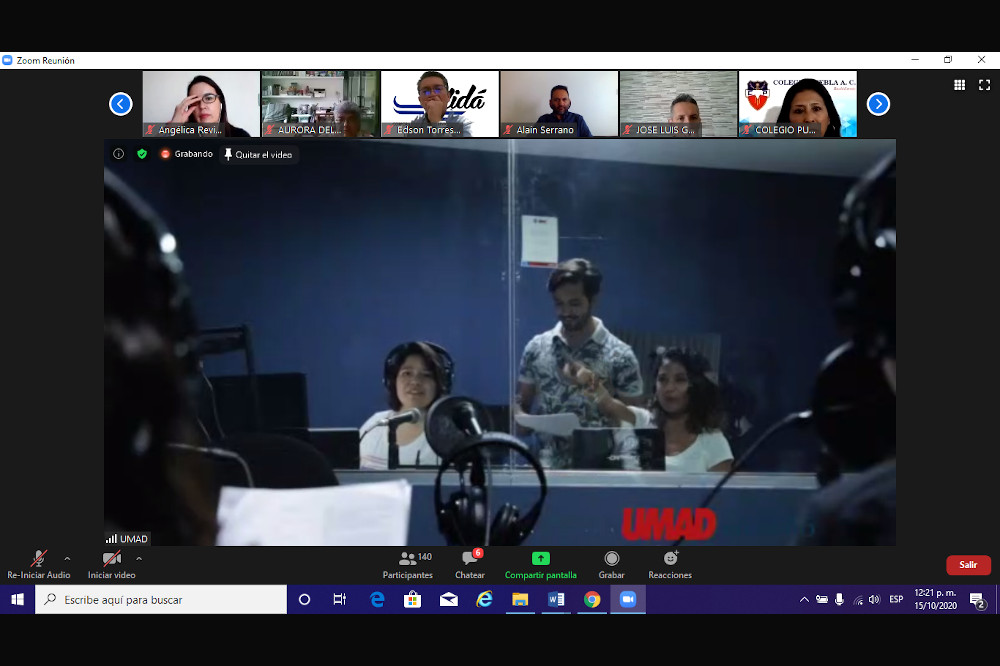Click the green Compartir pantalla icon

click(x=540, y=559)
